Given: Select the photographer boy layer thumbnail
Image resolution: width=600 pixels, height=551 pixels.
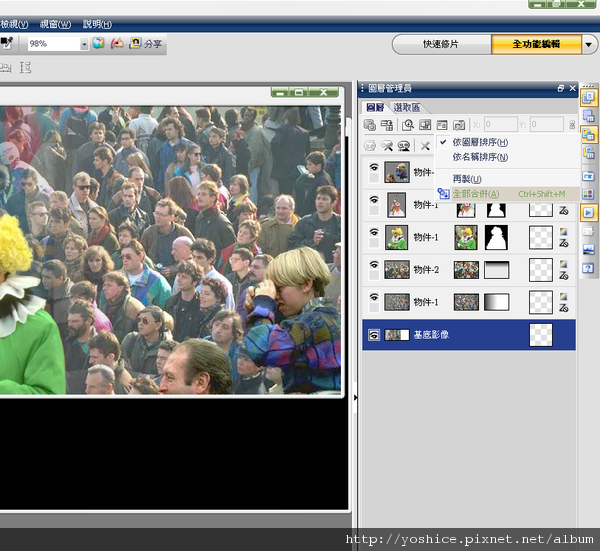Looking at the screenshot, I should [397, 172].
